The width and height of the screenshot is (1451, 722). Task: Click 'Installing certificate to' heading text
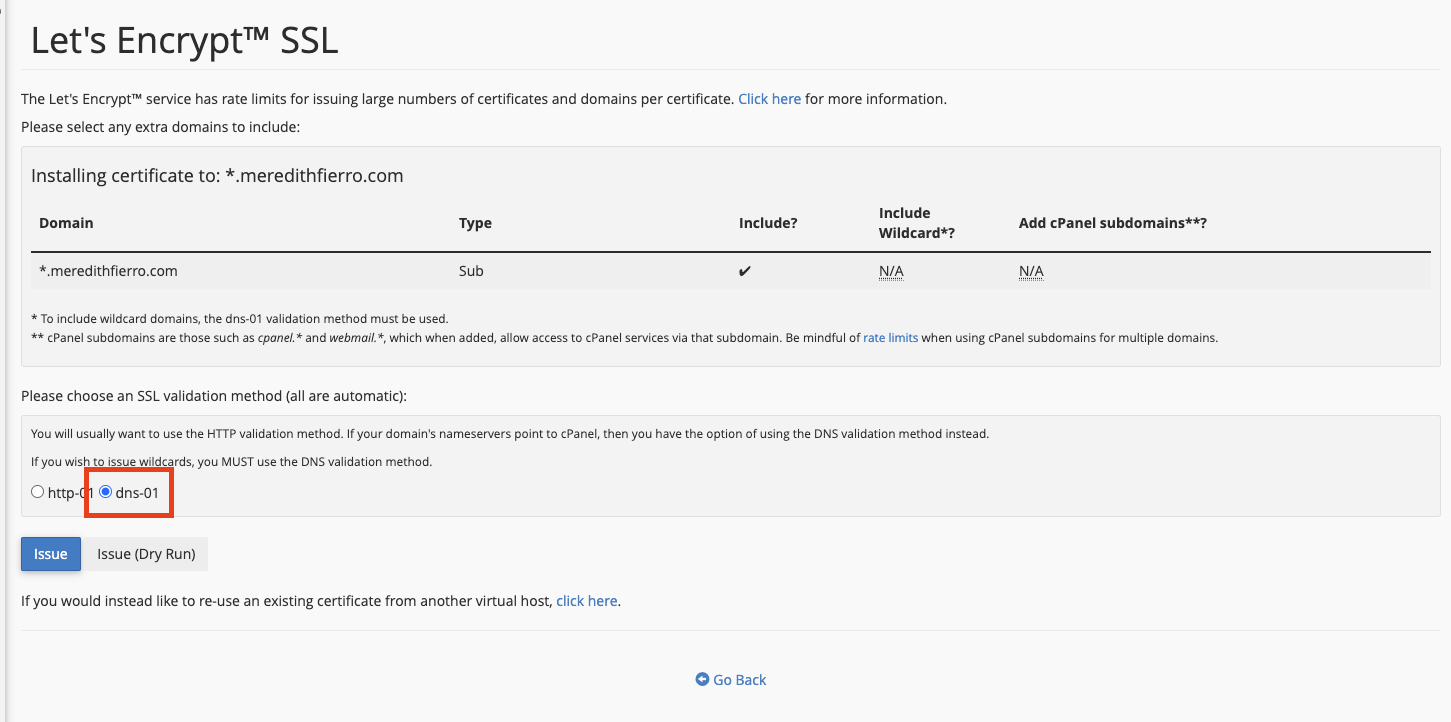pos(217,176)
